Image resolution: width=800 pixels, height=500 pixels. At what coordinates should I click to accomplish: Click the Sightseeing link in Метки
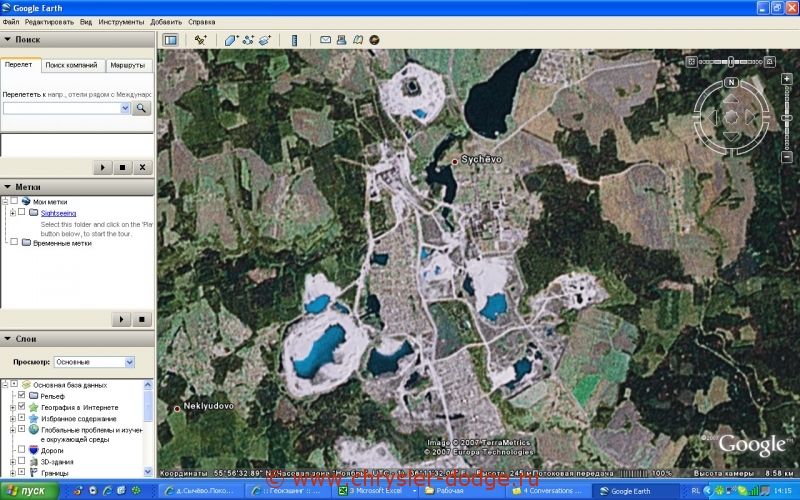pos(58,213)
